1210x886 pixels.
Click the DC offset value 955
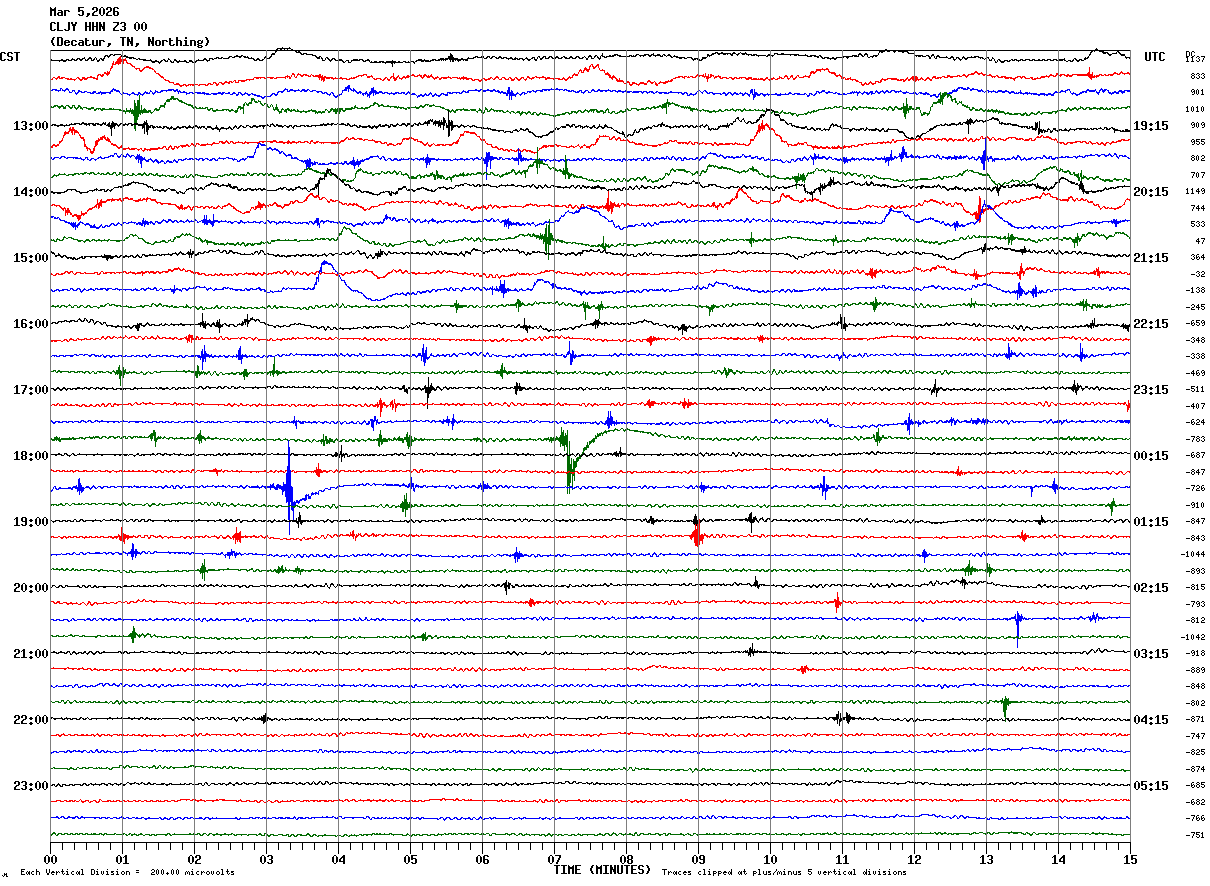coord(1197,142)
